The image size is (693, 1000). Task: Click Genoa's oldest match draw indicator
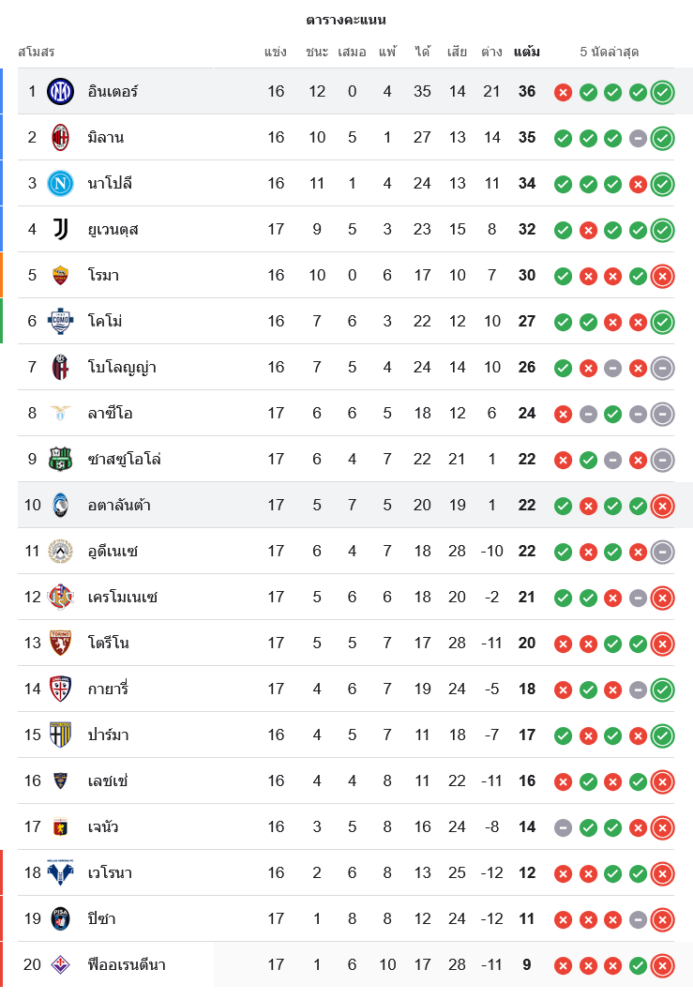pyautogui.click(x=563, y=828)
